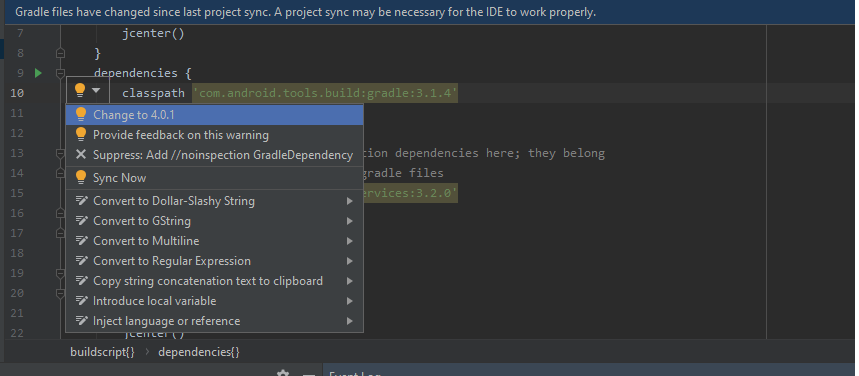The image size is (859, 376).
Task: Select Convert to GString option
Action: tap(214, 221)
